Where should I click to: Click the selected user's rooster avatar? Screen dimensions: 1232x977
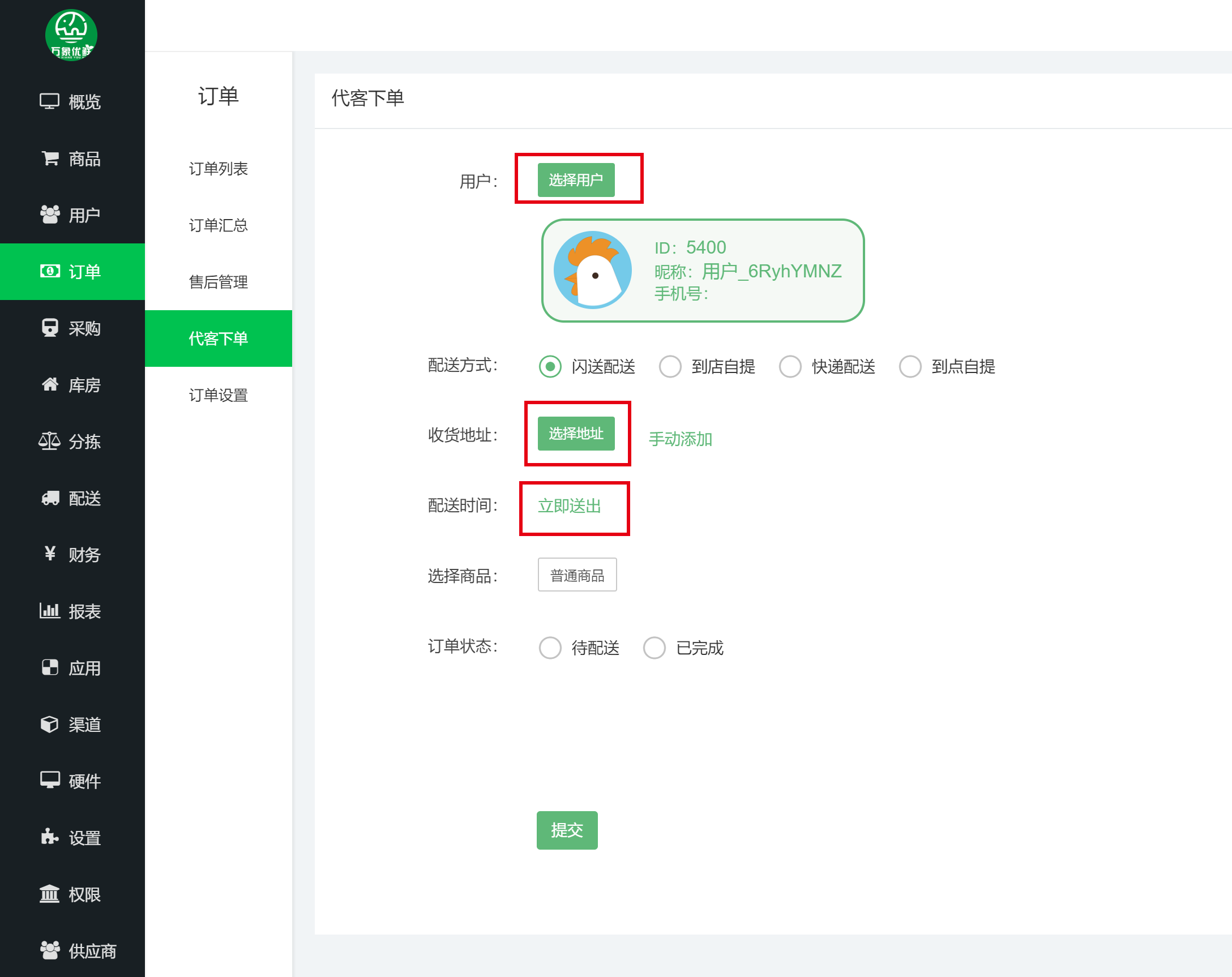[593, 270]
